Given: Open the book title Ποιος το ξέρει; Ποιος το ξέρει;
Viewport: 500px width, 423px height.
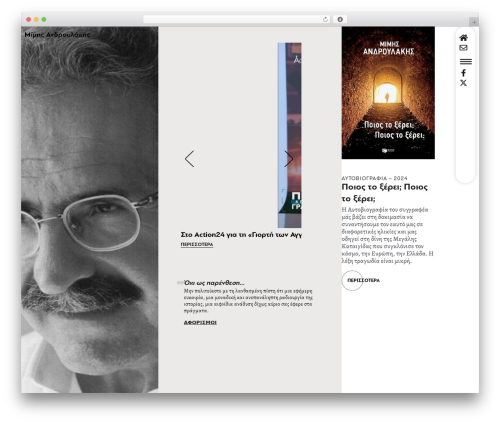Looking at the screenshot, I should point(385,193).
